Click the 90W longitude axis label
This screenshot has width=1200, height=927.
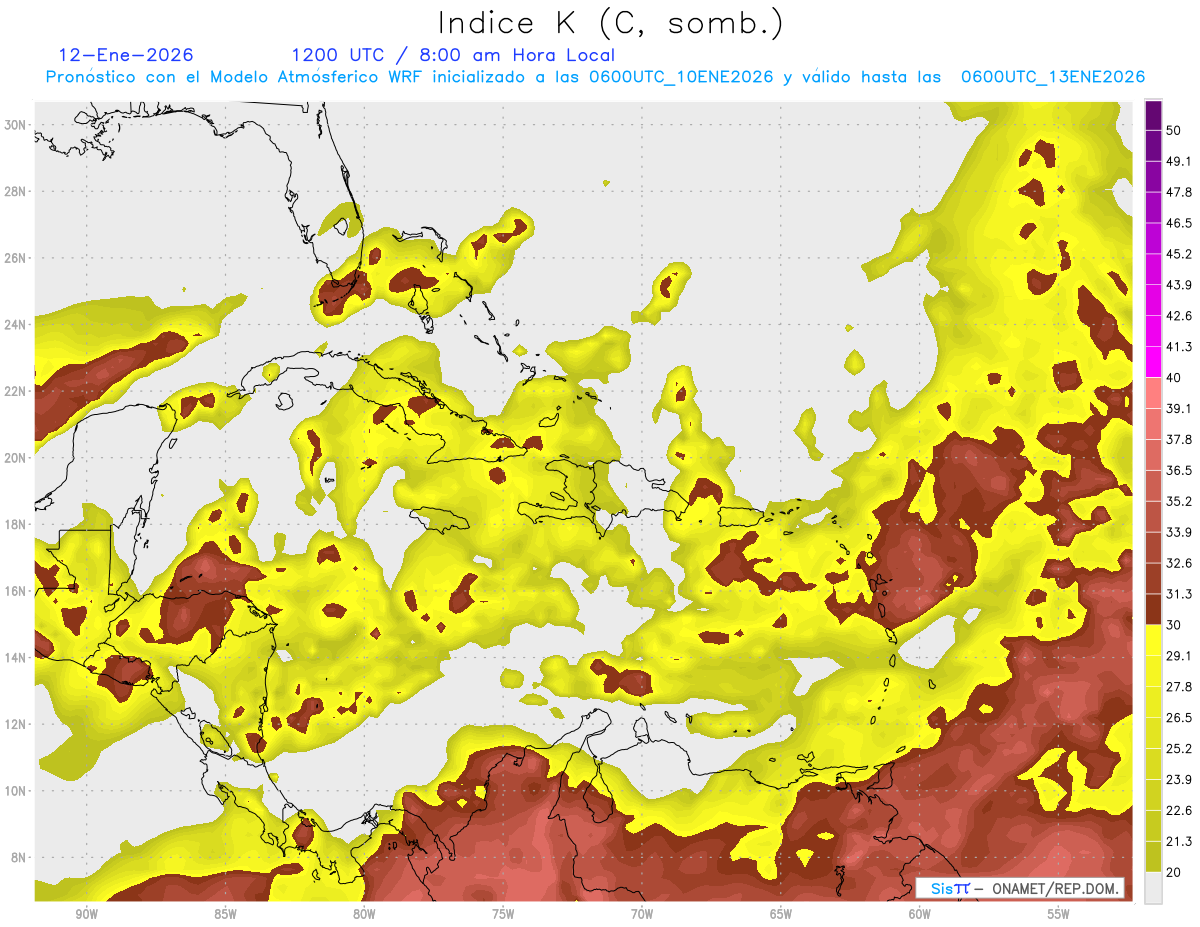86,914
